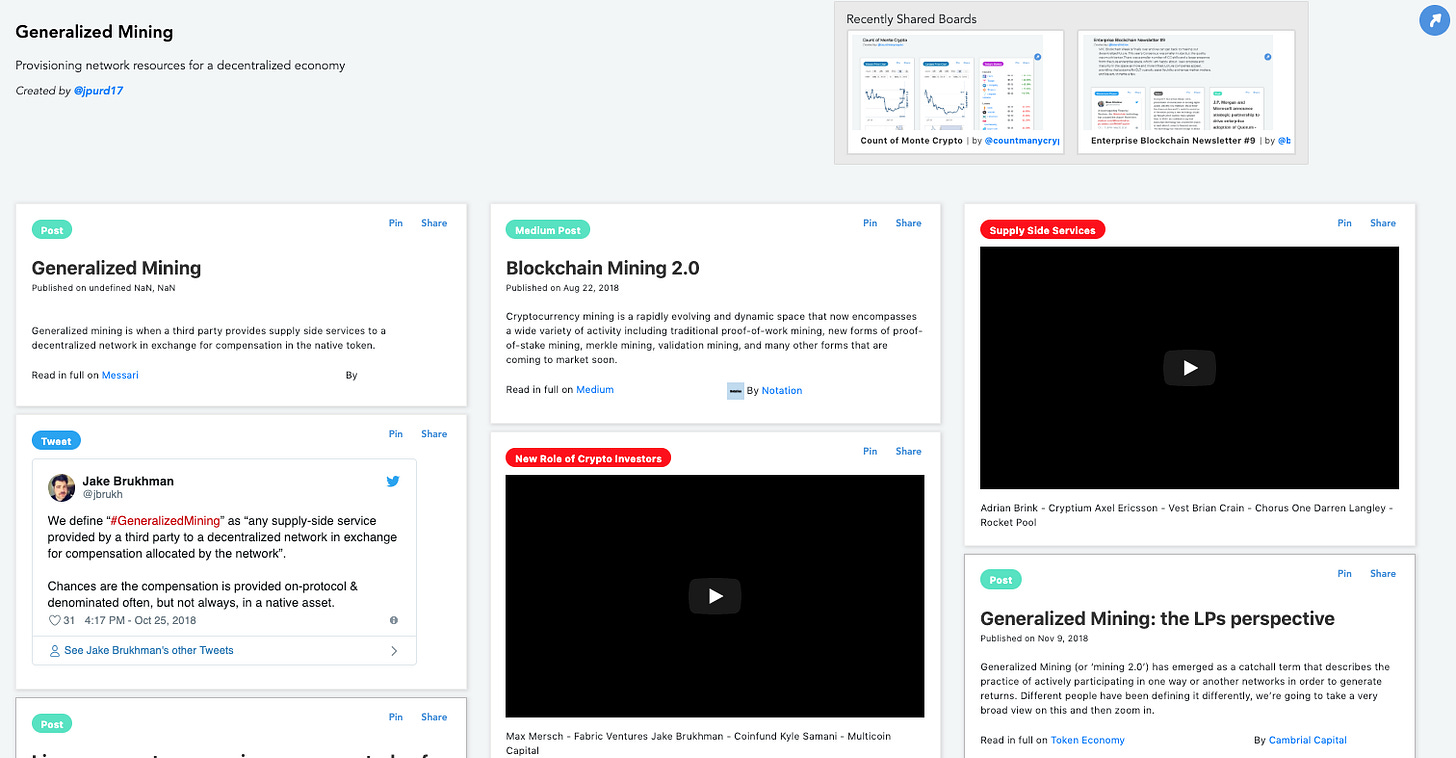Play the New Role of Crypto Investors video
The image size is (1456, 758).
(715, 596)
